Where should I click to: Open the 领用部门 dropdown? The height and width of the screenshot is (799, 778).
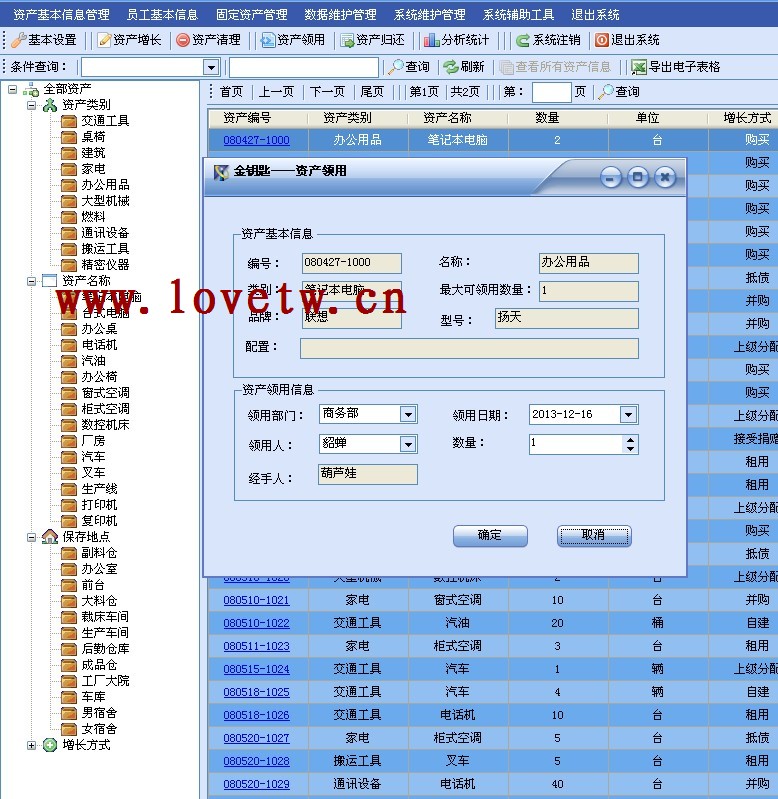pyautogui.click(x=408, y=415)
